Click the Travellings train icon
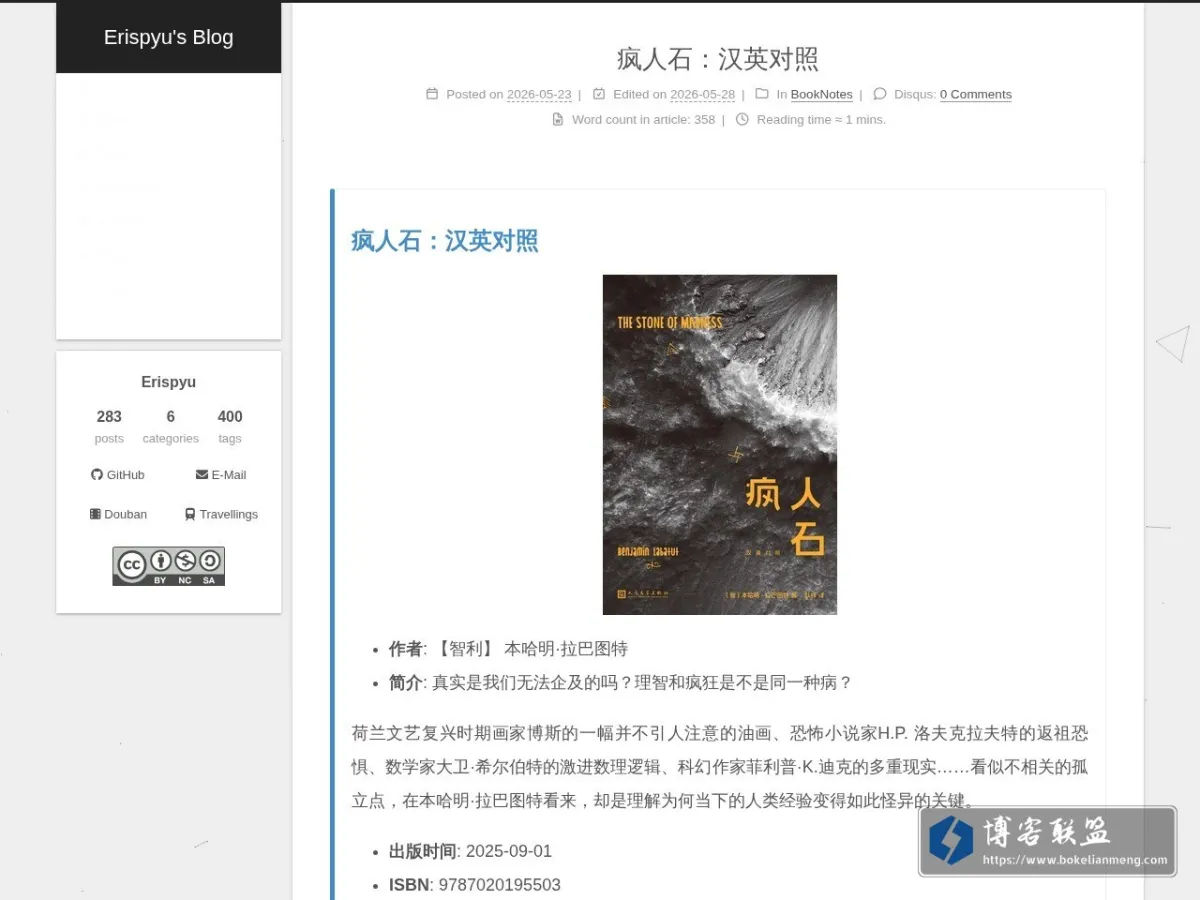 190,514
